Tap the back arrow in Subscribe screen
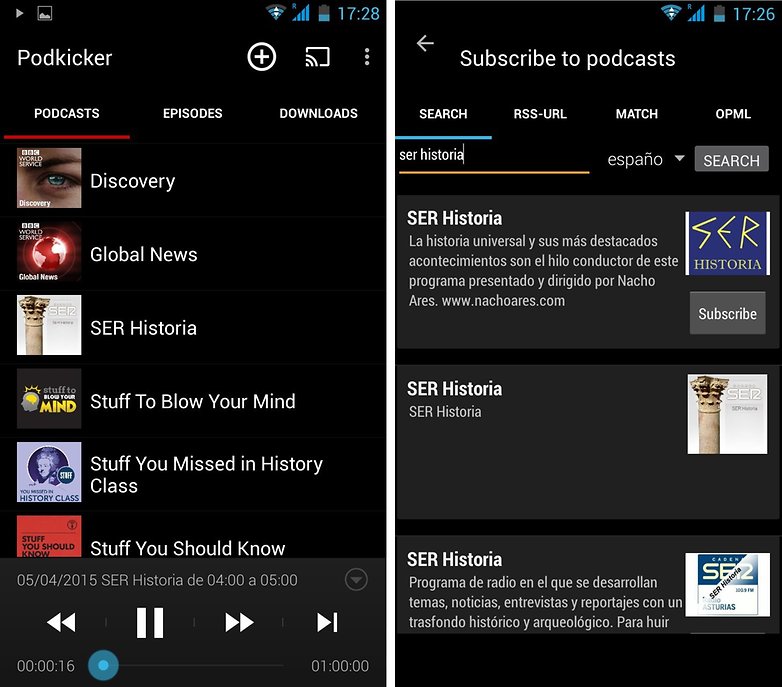 click(x=425, y=43)
